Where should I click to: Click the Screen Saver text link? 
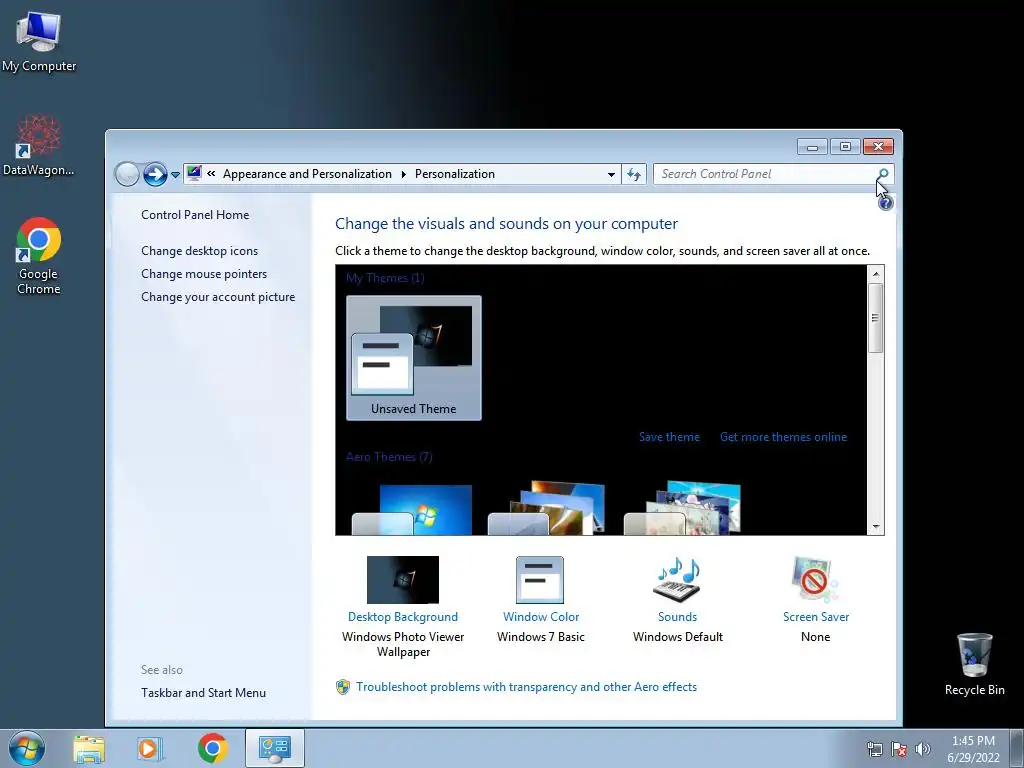tap(816, 617)
